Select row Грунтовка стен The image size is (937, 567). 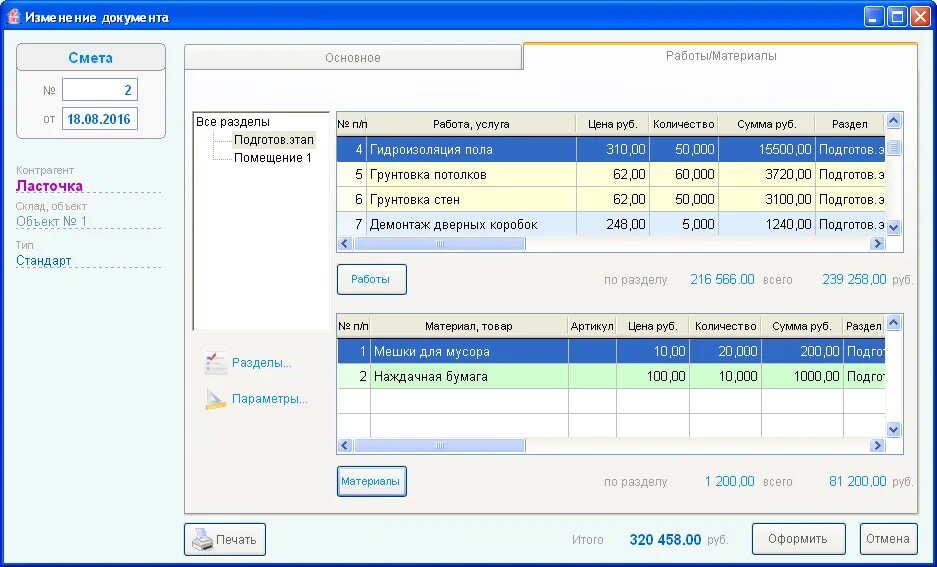point(611,200)
